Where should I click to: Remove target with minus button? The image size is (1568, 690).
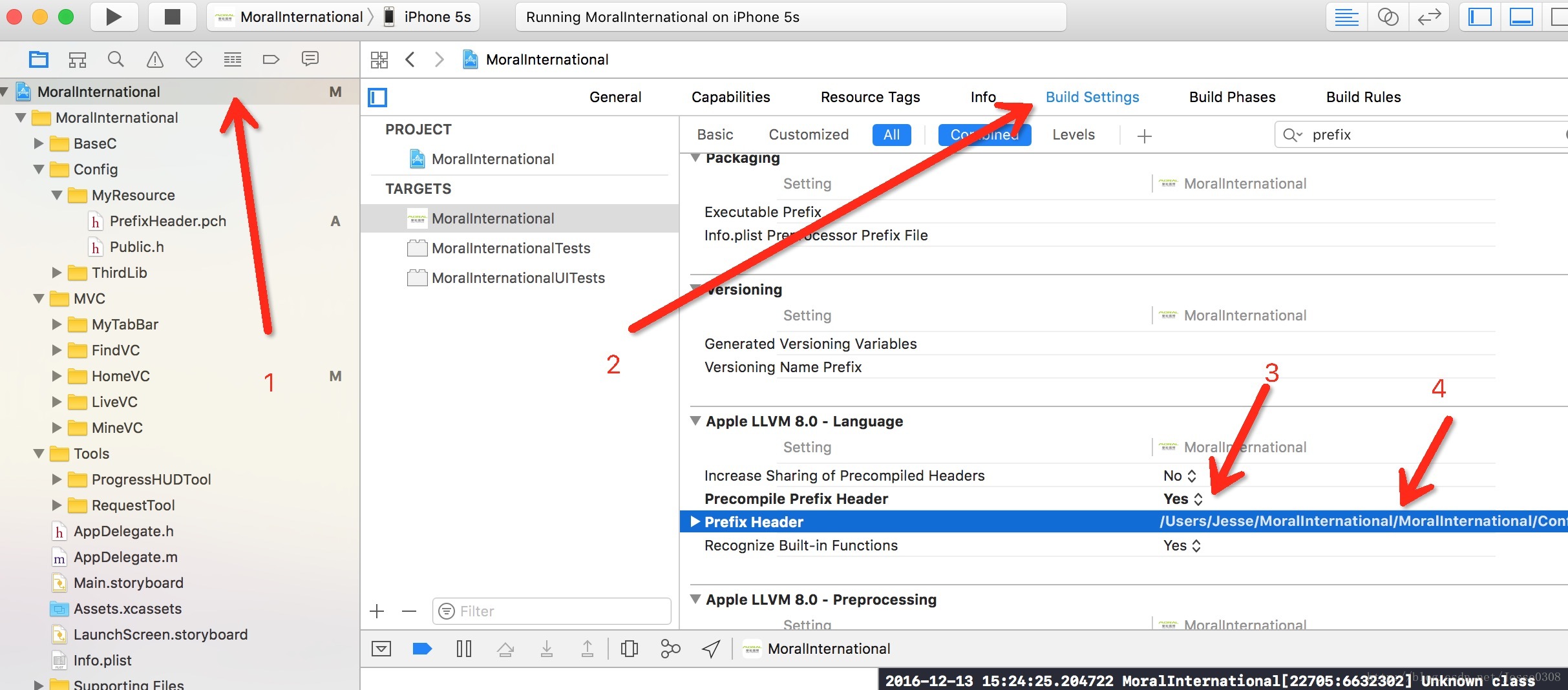click(409, 611)
